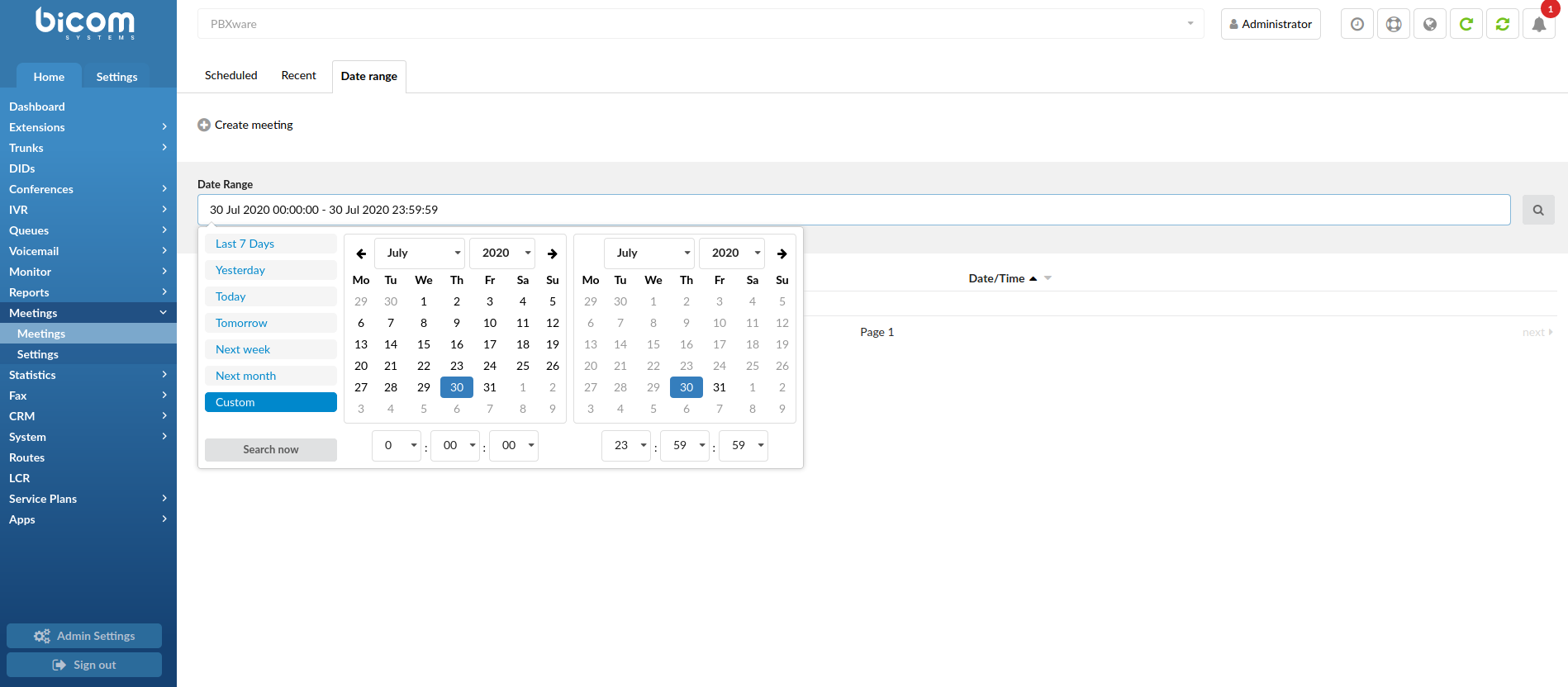Open the Administrator user button
1568x687 pixels.
(1271, 24)
